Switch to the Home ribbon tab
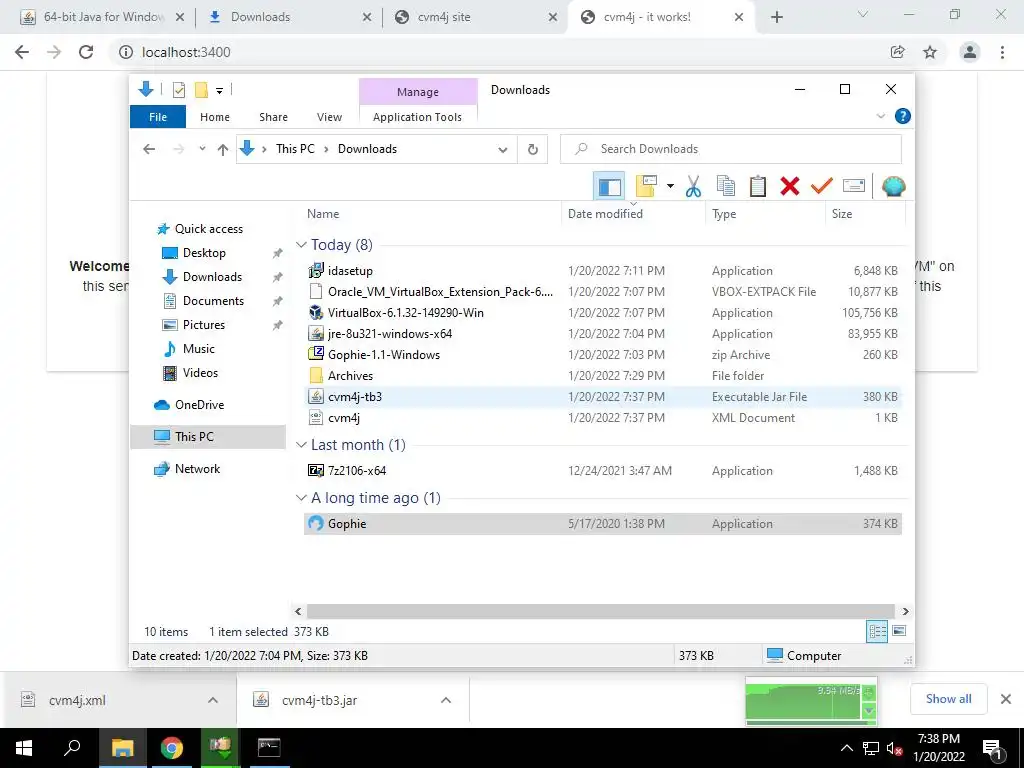Image resolution: width=1024 pixels, height=768 pixels. [215, 117]
